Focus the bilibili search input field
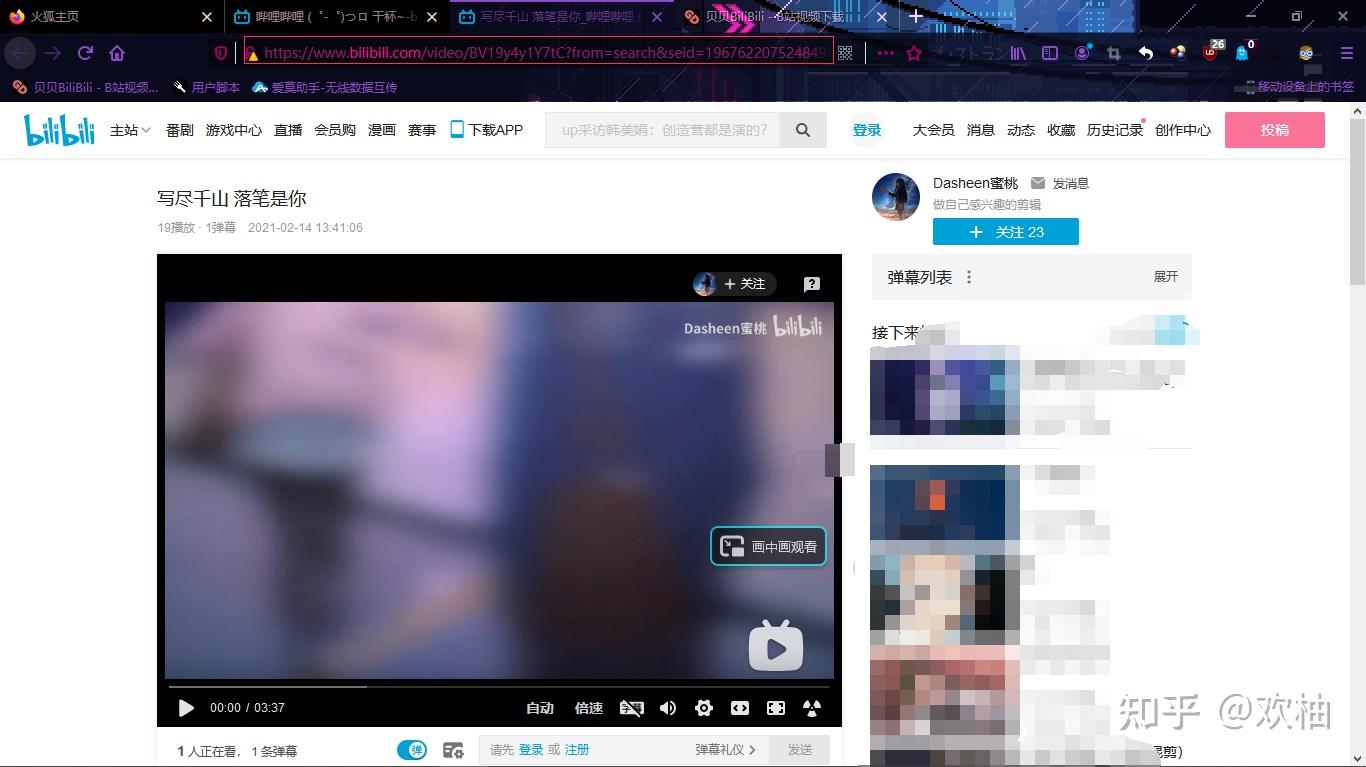This screenshot has height=767, width=1366. point(662,130)
